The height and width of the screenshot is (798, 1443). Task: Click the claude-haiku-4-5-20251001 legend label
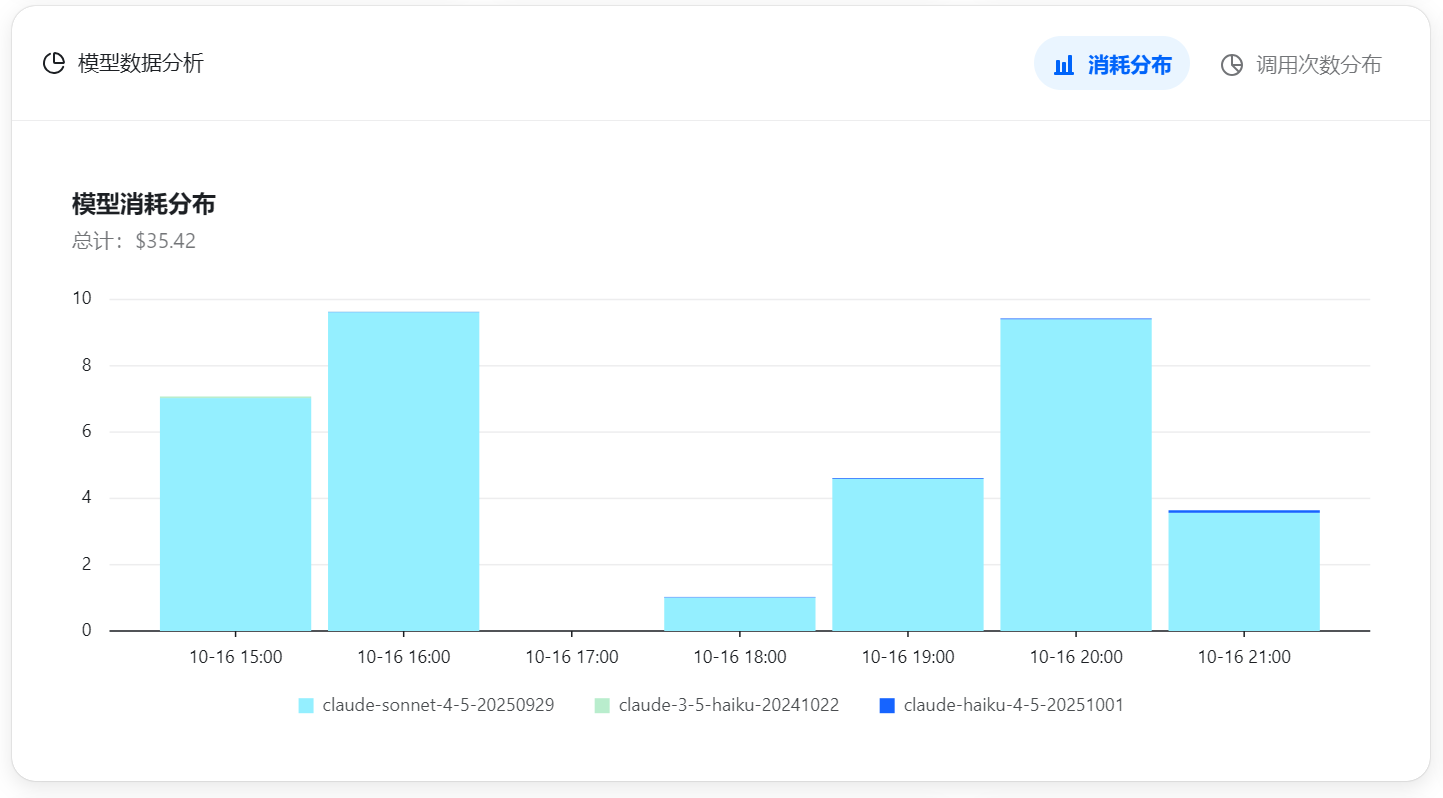1014,705
